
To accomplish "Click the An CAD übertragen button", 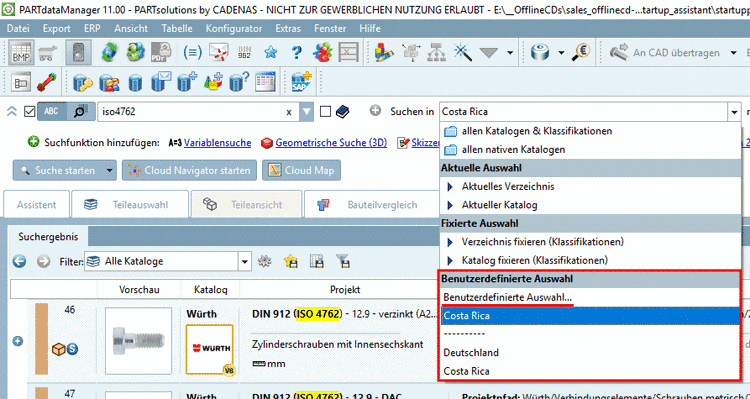I will [x=666, y=53].
